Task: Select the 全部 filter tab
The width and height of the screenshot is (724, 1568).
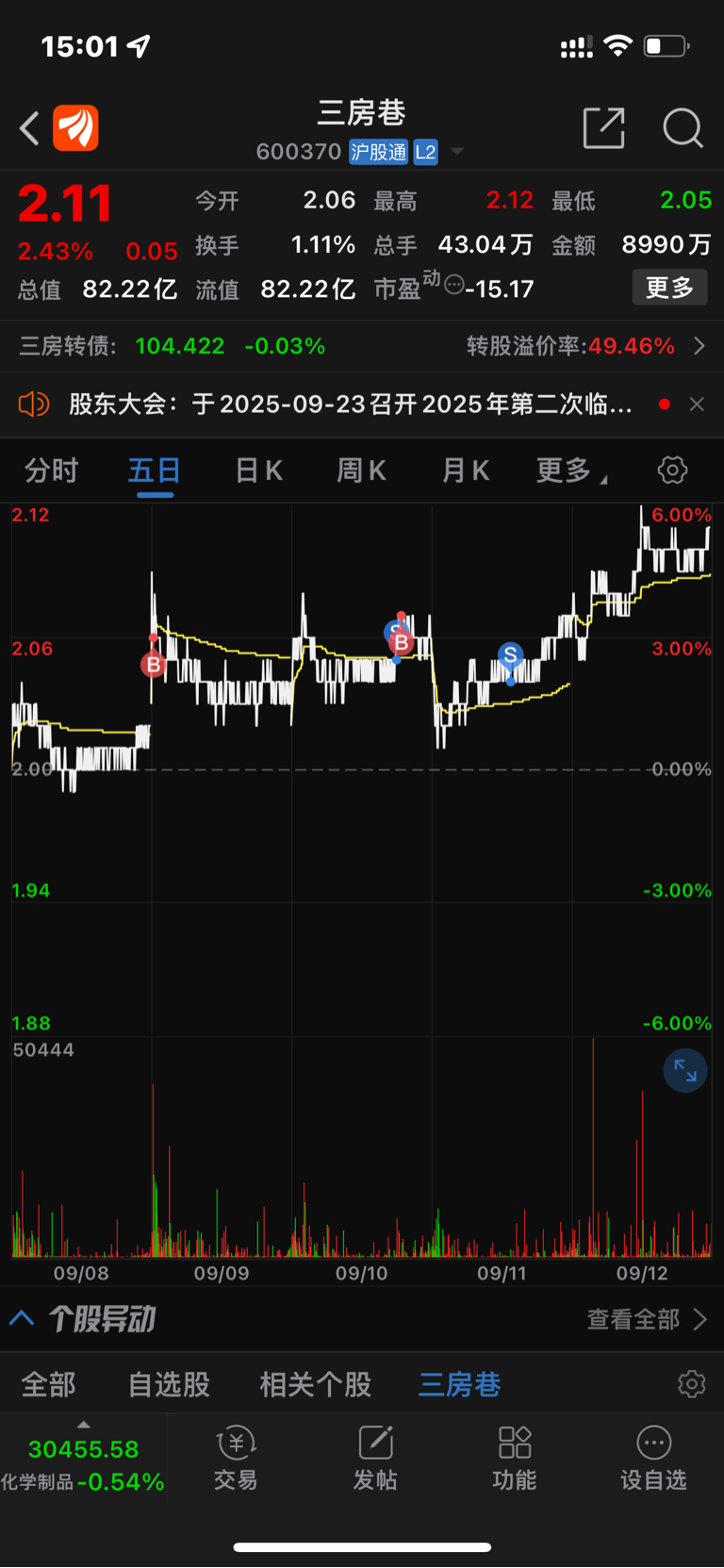Action: pyautogui.click(x=49, y=1384)
